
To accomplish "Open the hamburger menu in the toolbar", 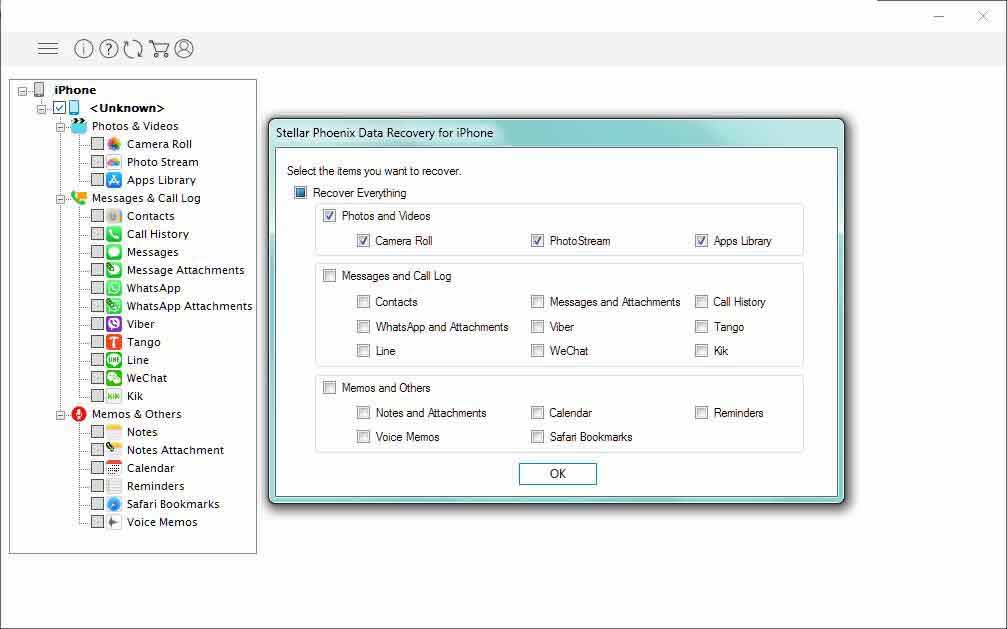I will coord(48,48).
